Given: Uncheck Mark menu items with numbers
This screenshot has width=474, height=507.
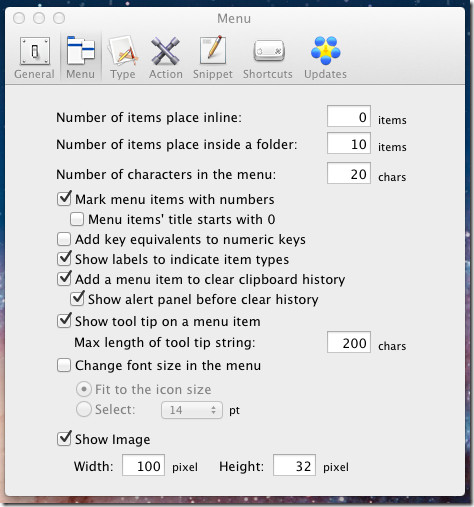Looking at the screenshot, I should pos(64,199).
